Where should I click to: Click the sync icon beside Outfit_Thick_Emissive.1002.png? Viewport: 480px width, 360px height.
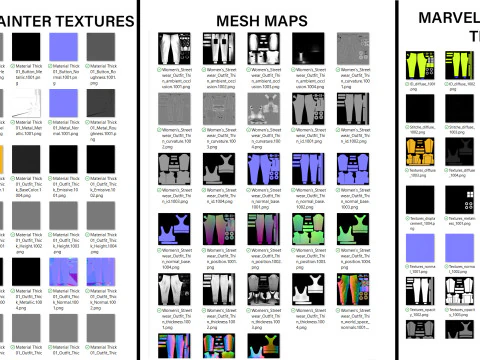tap(88, 179)
